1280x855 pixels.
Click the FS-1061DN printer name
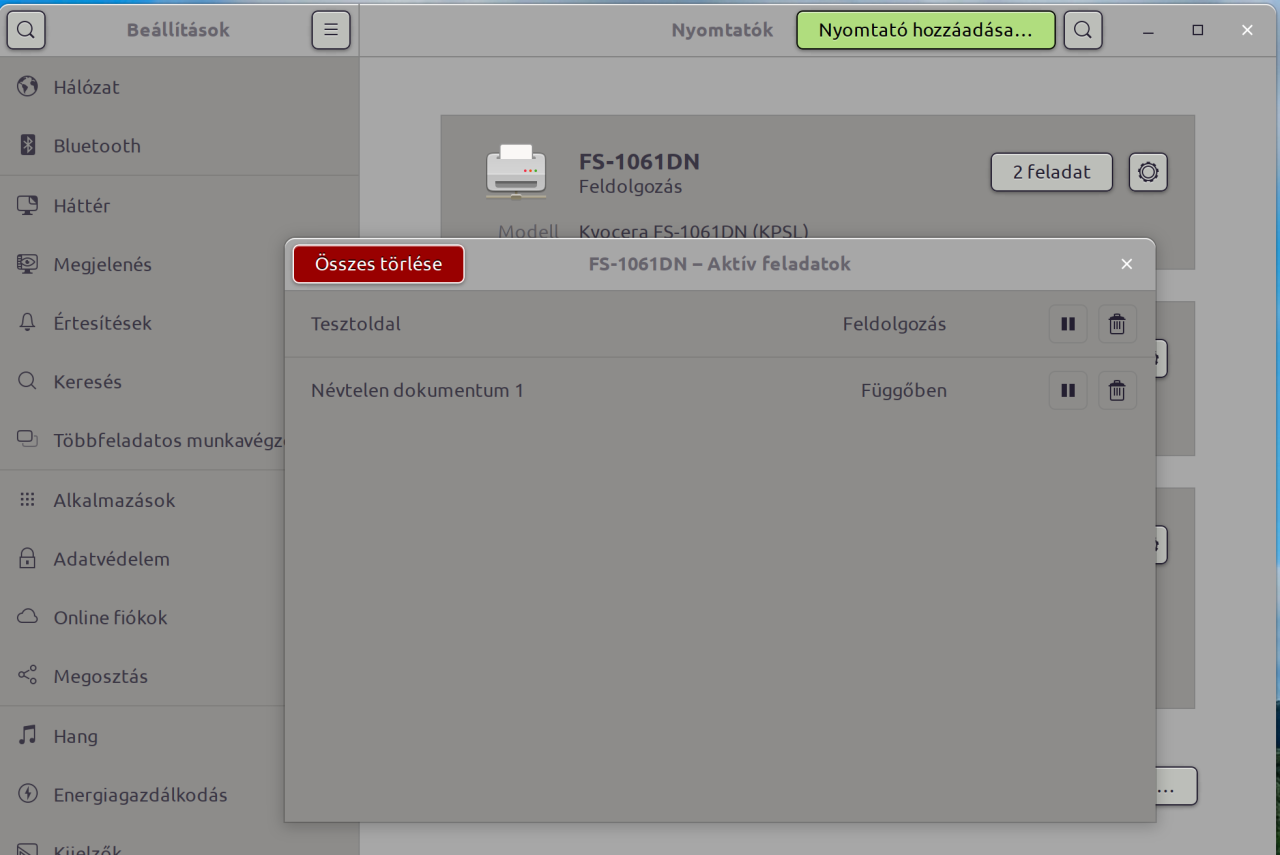pos(639,162)
